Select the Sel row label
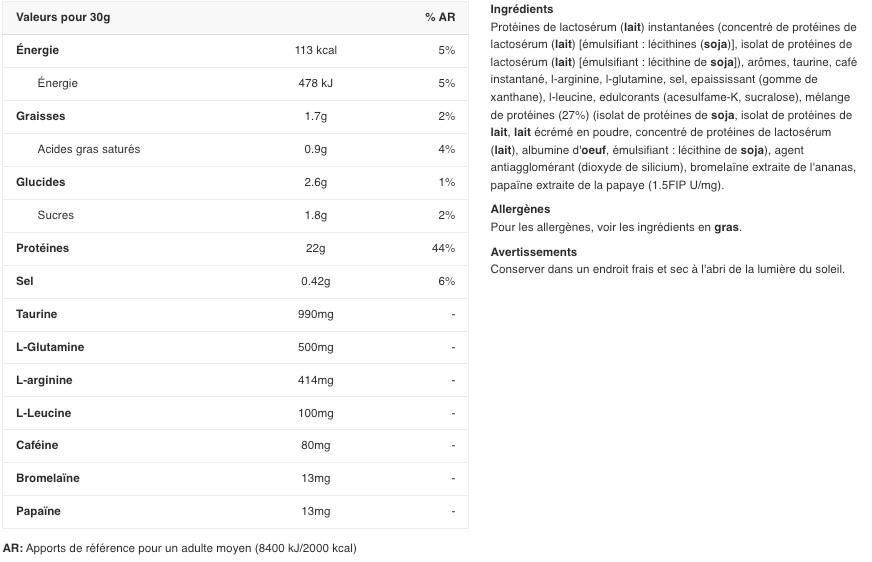This screenshot has width=872, height=562. pyautogui.click(x=25, y=281)
